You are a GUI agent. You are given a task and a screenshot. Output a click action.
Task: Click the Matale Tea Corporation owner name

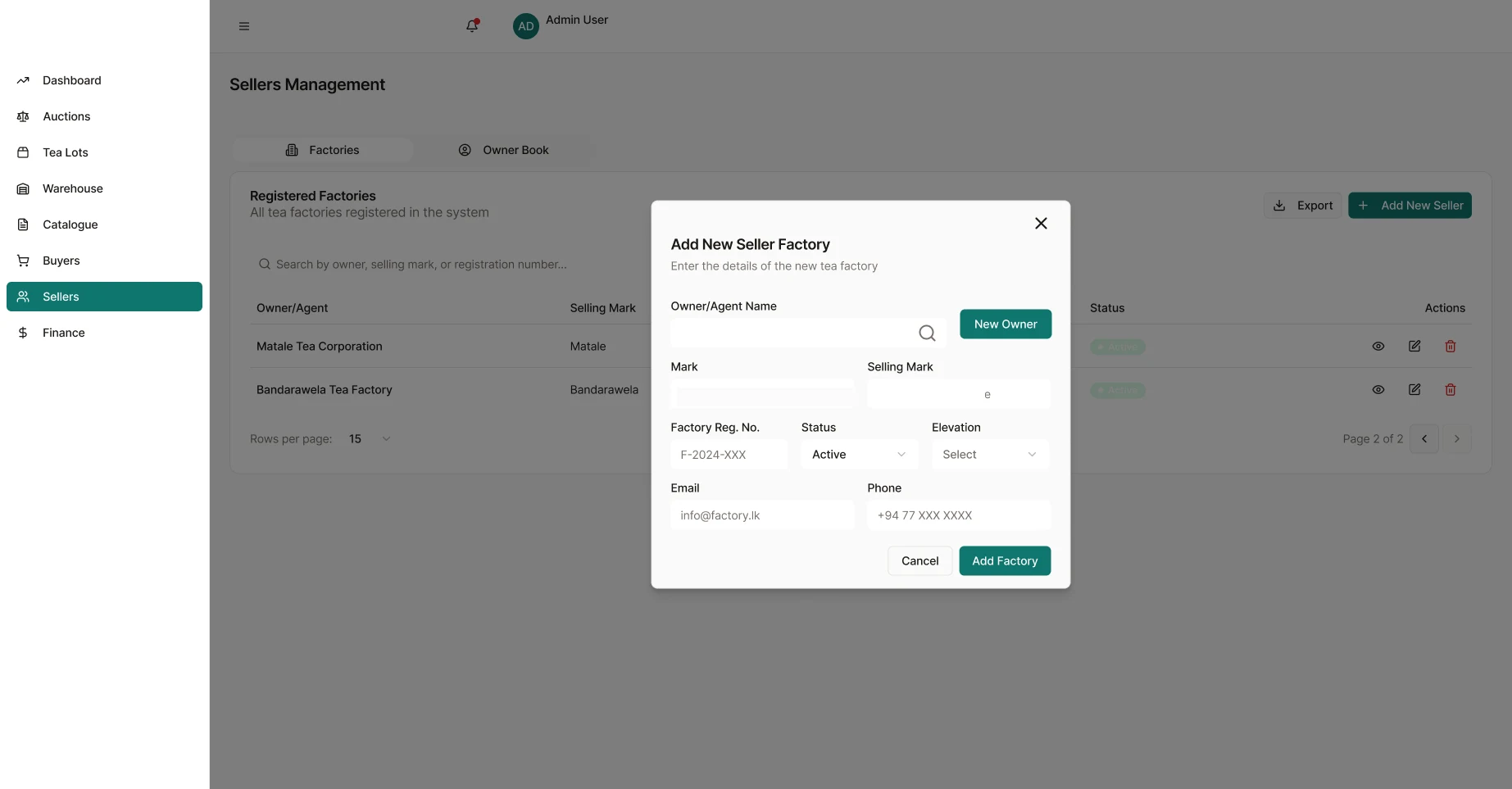point(319,347)
